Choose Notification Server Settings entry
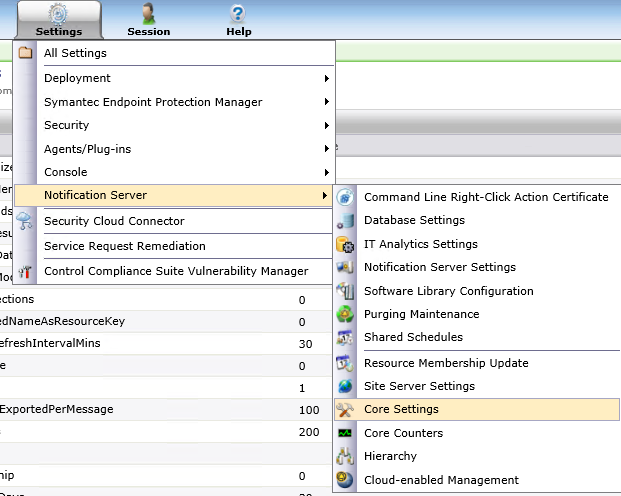The image size is (621, 496). 439,267
